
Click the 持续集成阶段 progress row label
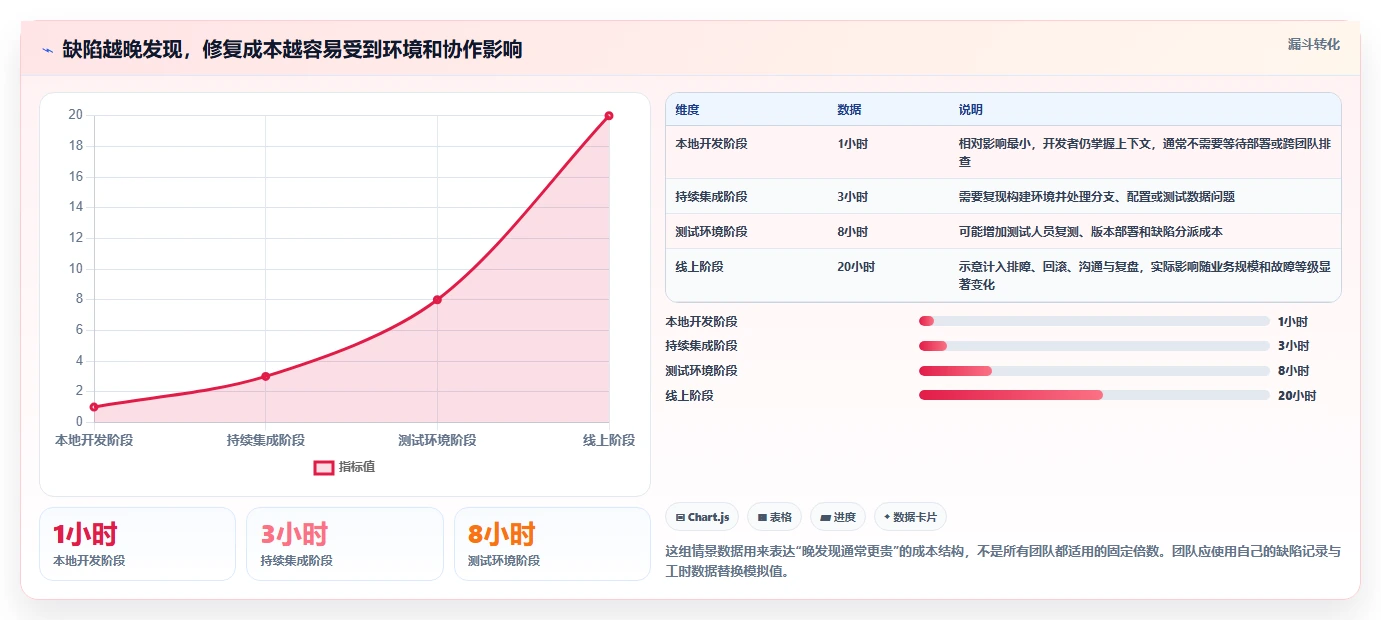[x=701, y=346]
